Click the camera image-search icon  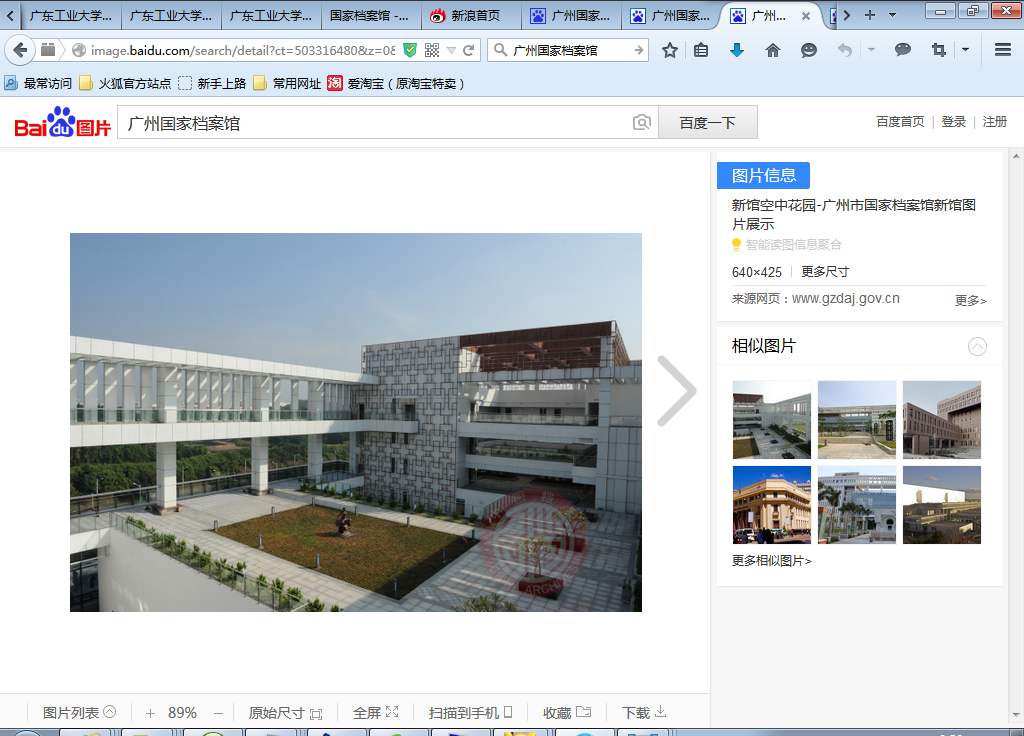point(642,123)
